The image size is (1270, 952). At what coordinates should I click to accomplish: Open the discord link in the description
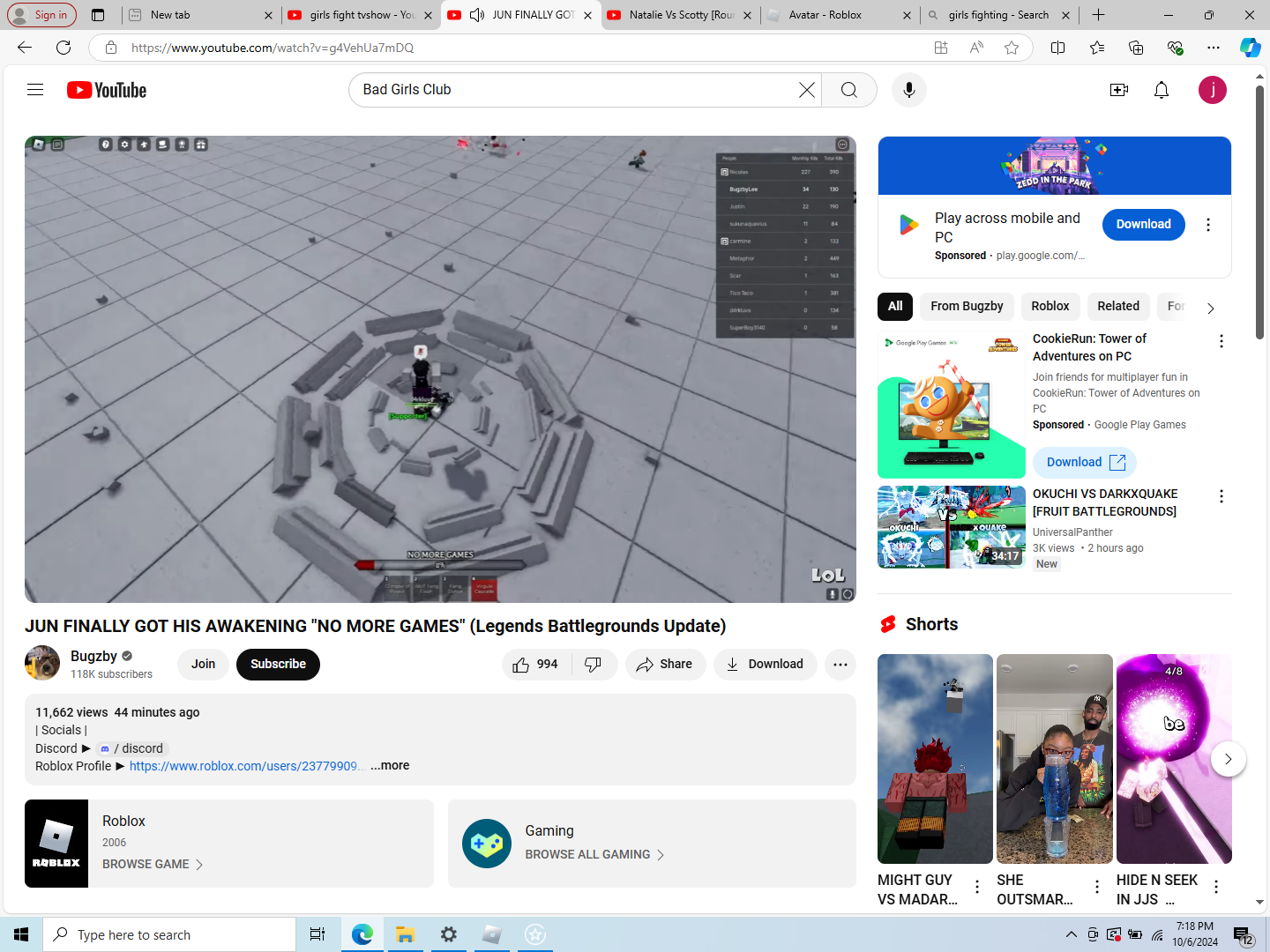click(x=131, y=748)
